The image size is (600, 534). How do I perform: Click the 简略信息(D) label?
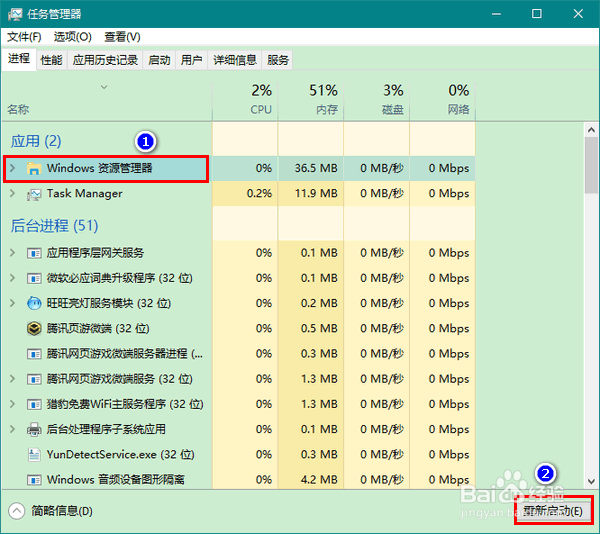[62, 511]
